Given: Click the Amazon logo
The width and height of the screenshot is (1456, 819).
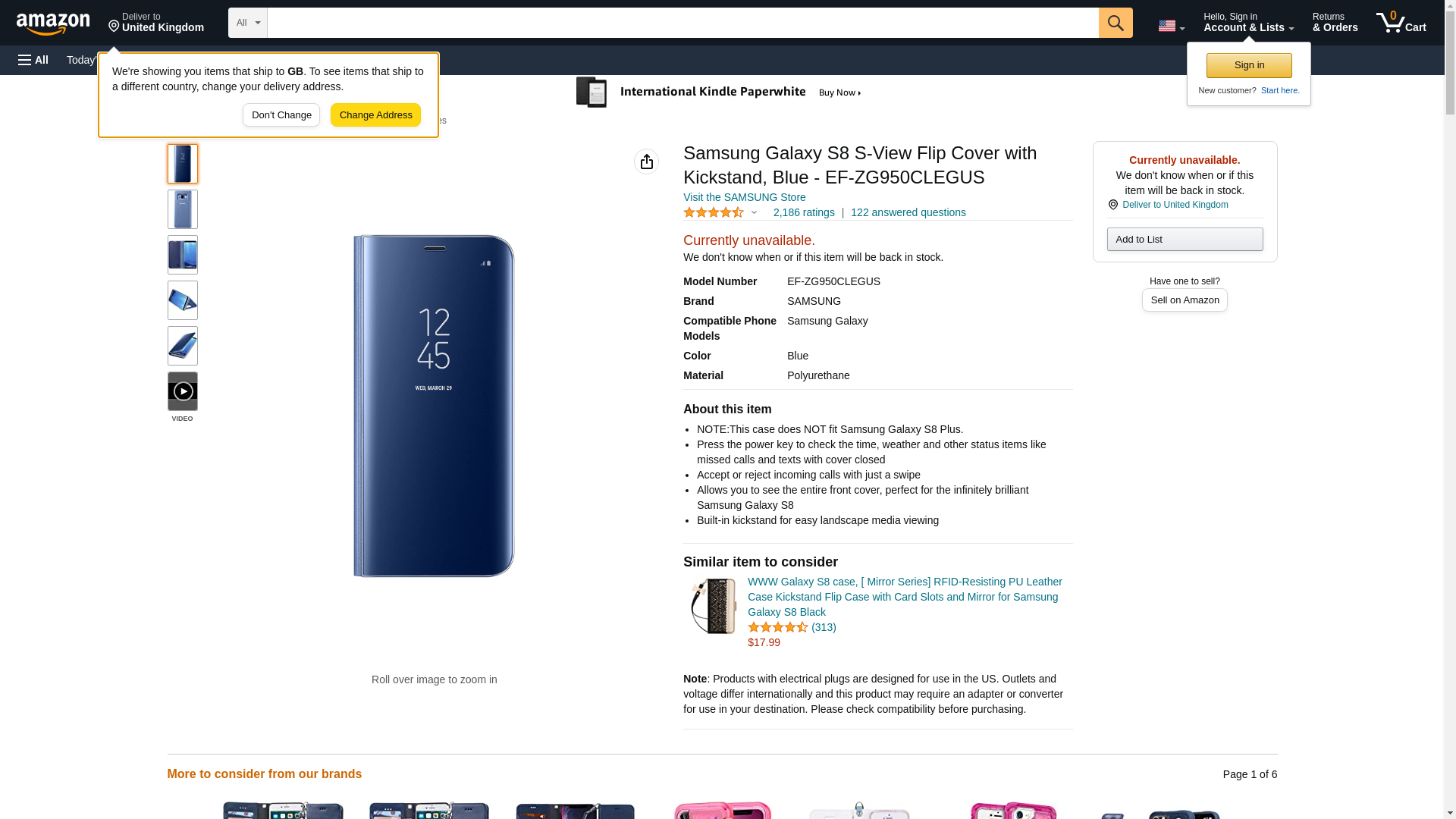Looking at the screenshot, I should (53, 24).
